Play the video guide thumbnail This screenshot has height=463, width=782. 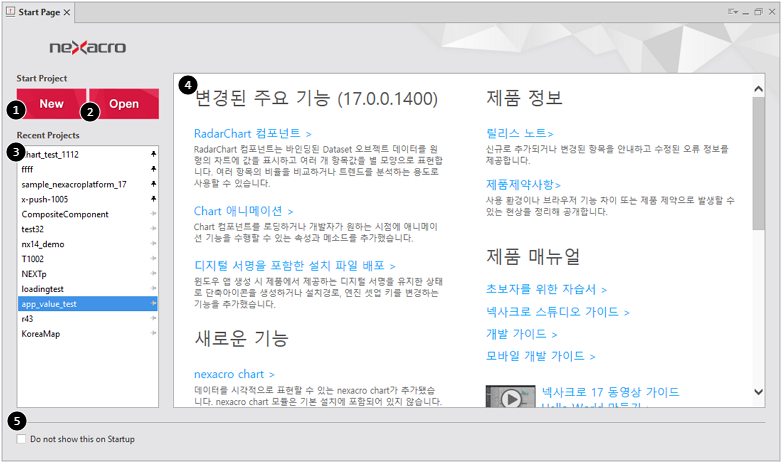pyautogui.click(x=511, y=397)
